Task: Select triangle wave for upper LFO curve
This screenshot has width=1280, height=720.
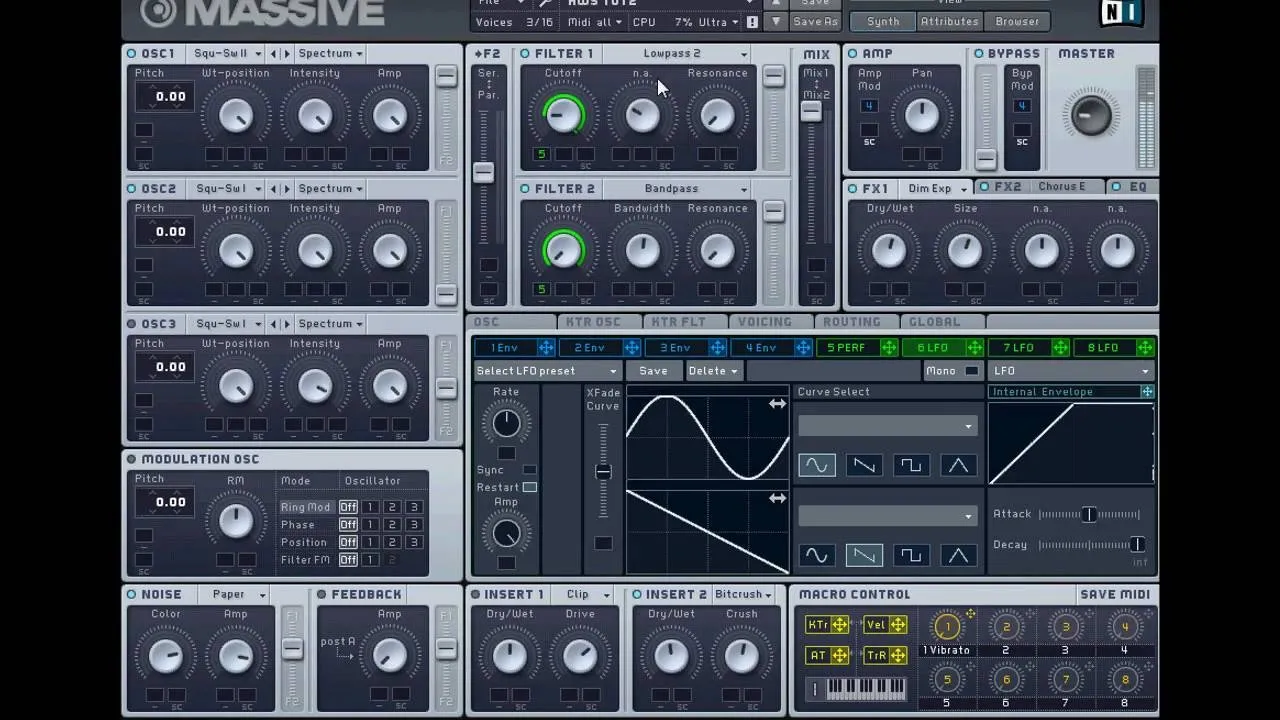Action: point(958,465)
